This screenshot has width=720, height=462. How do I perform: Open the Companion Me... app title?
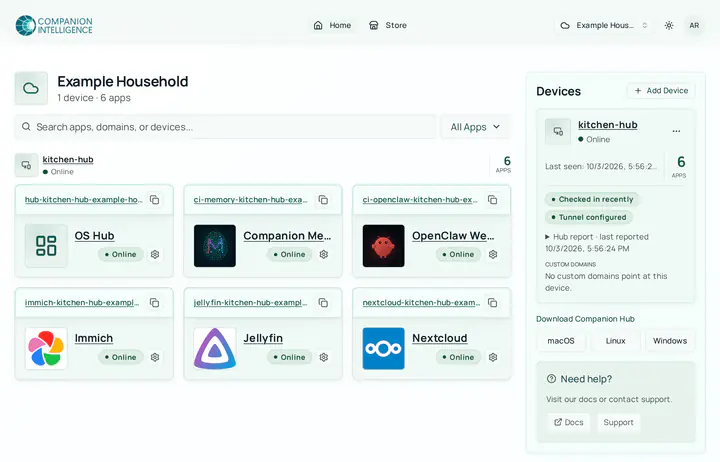[x=287, y=236]
